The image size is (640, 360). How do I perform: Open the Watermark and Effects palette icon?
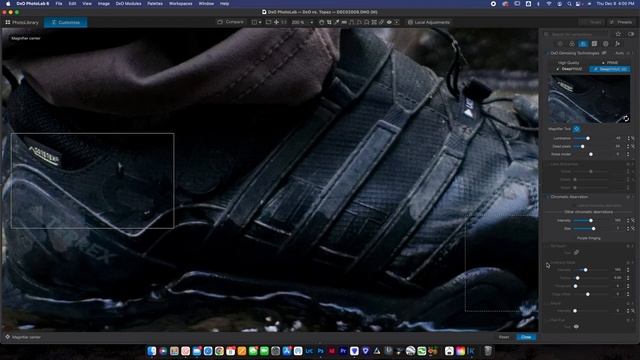click(x=617, y=44)
